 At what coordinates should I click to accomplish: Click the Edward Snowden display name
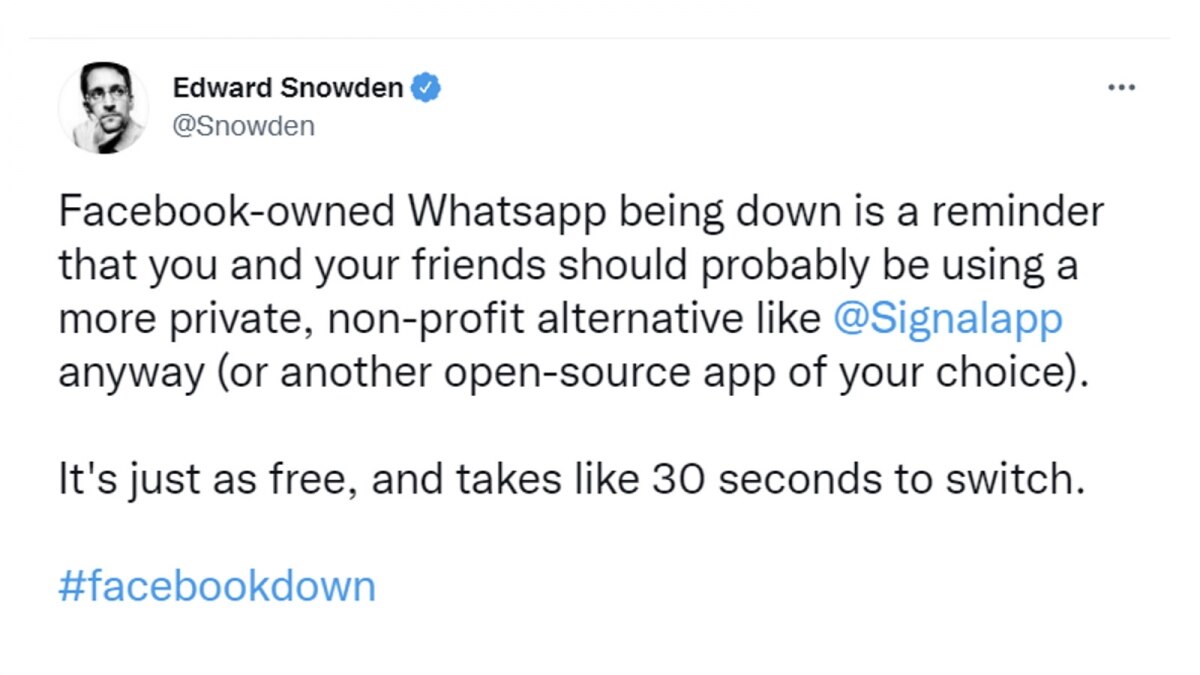coord(288,89)
